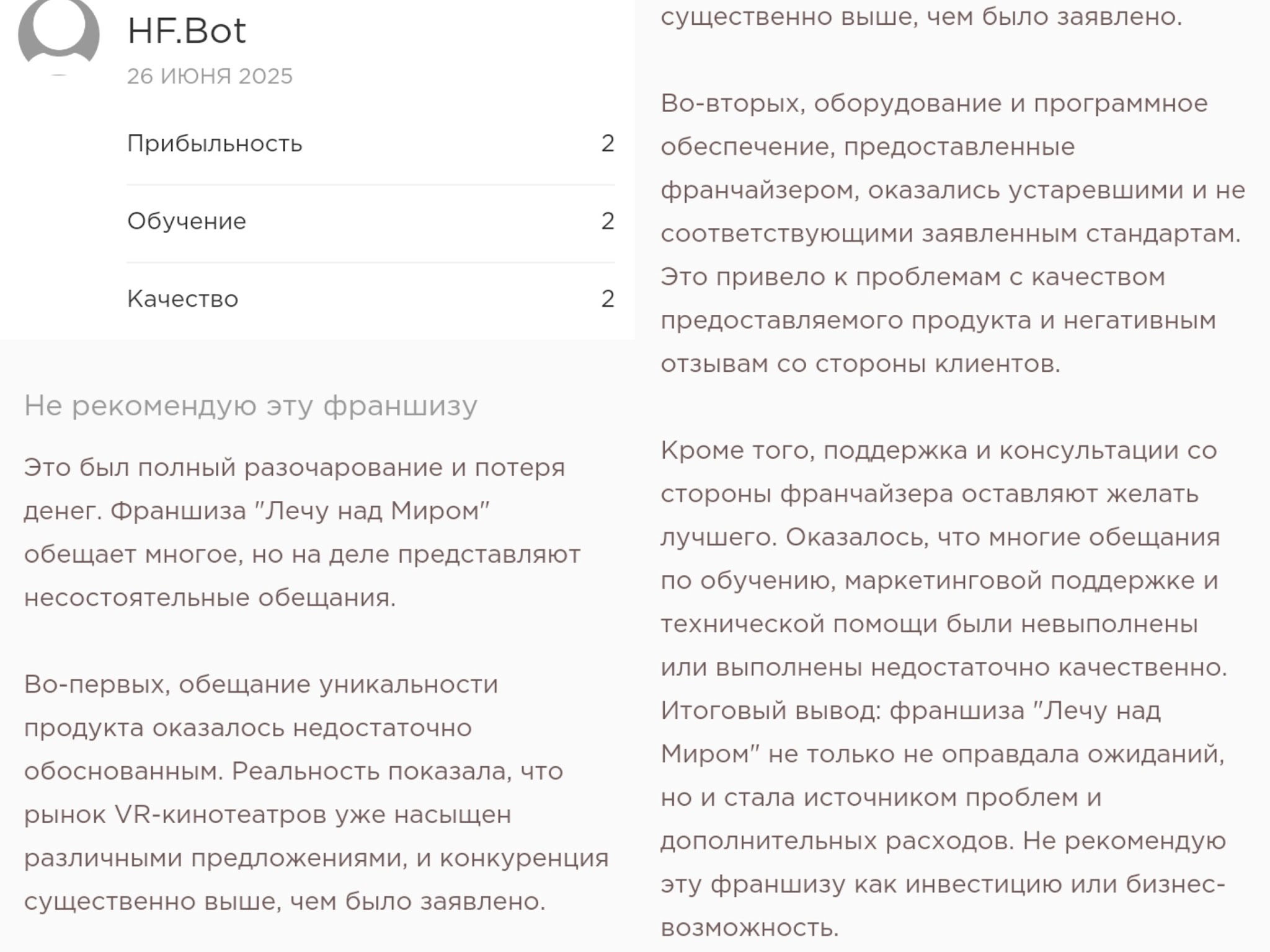Click review title Не рекомендую эту франшизу
This screenshot has height=952, width=1270.
(251, 407)
